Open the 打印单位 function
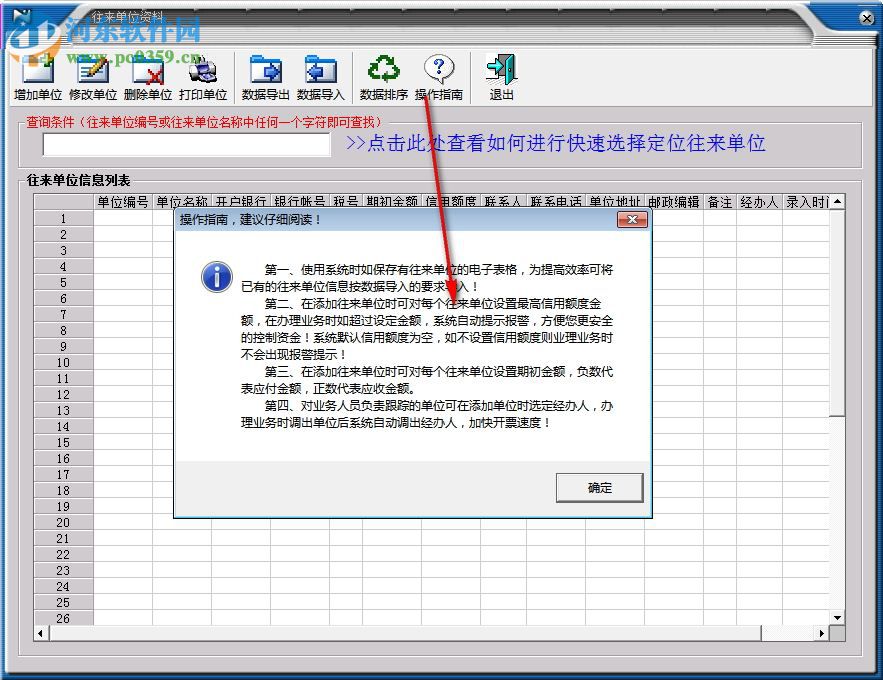This screenshot has width=883, height=680. click(x=205, y=75)
